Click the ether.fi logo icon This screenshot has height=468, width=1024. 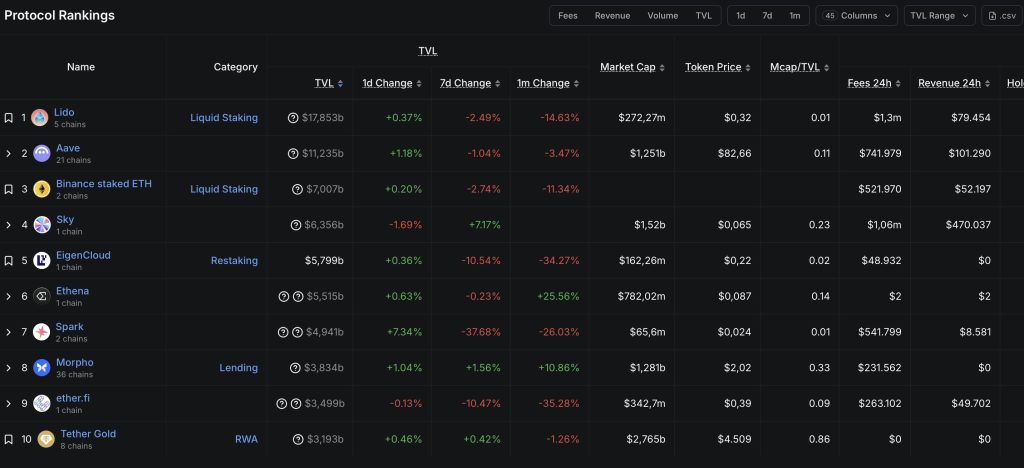coord(42,403)
